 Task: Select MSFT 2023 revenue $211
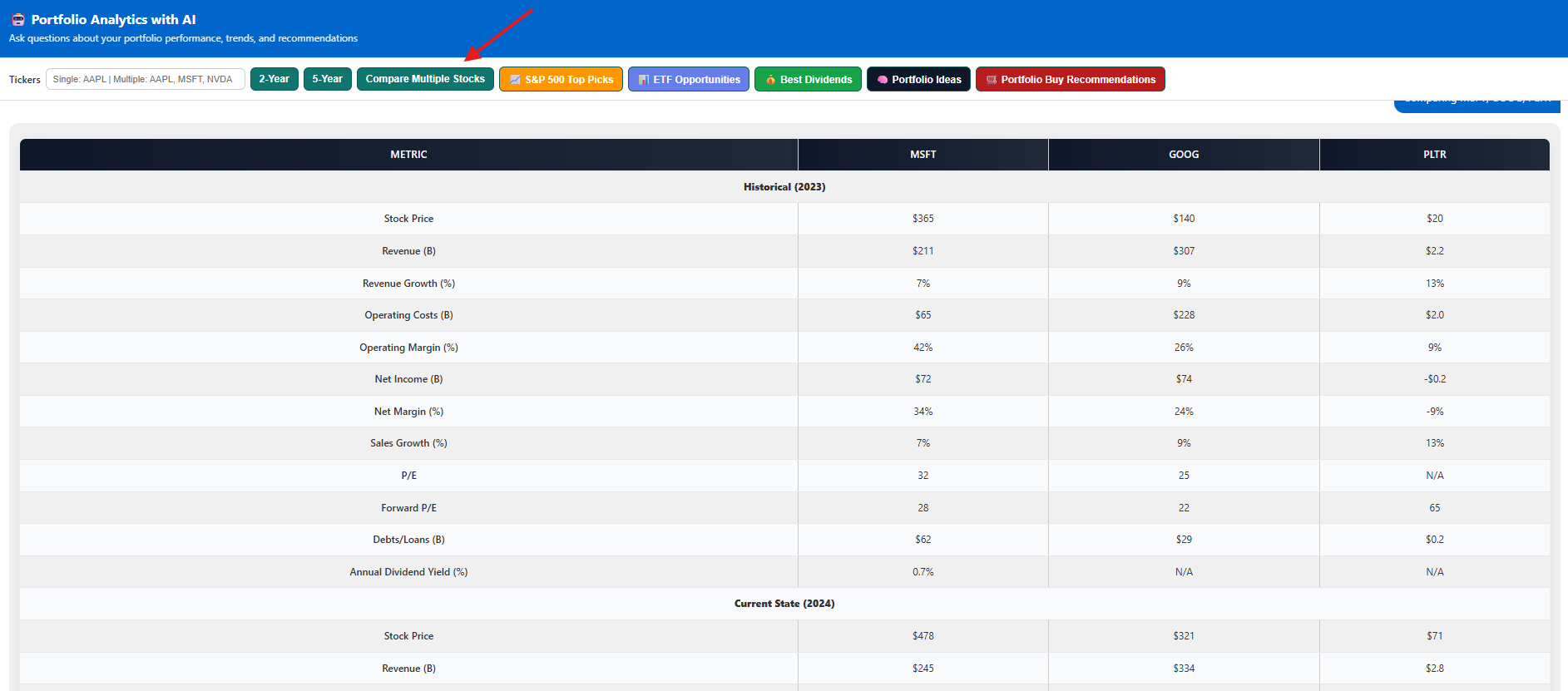(x=923, y=251)
